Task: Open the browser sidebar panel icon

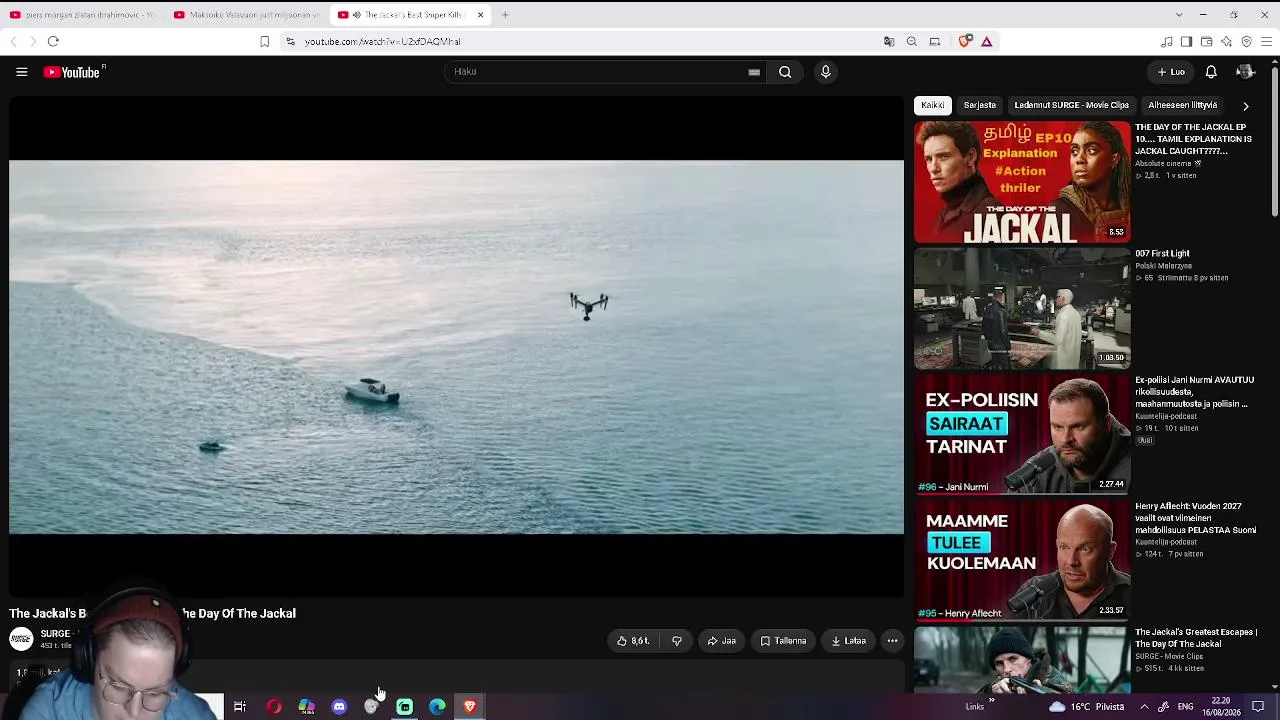Action: (1186, 41)
